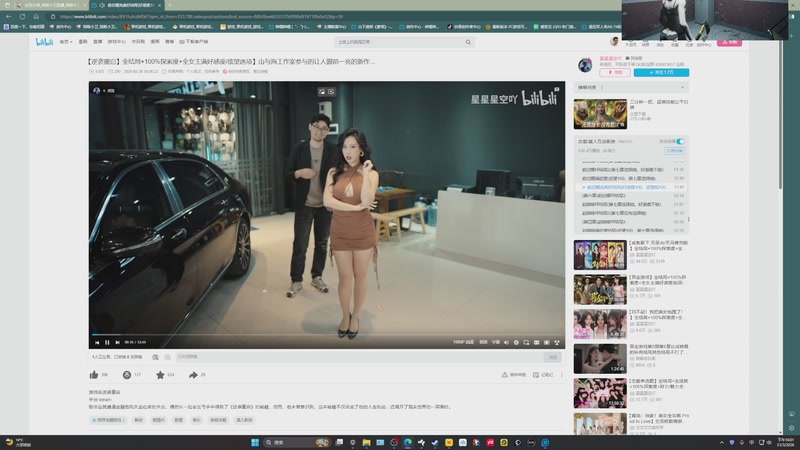Viewport: 800px width, 450px height.
Task: Reload the page with refresh icon
Action: [x=22, y=16]
